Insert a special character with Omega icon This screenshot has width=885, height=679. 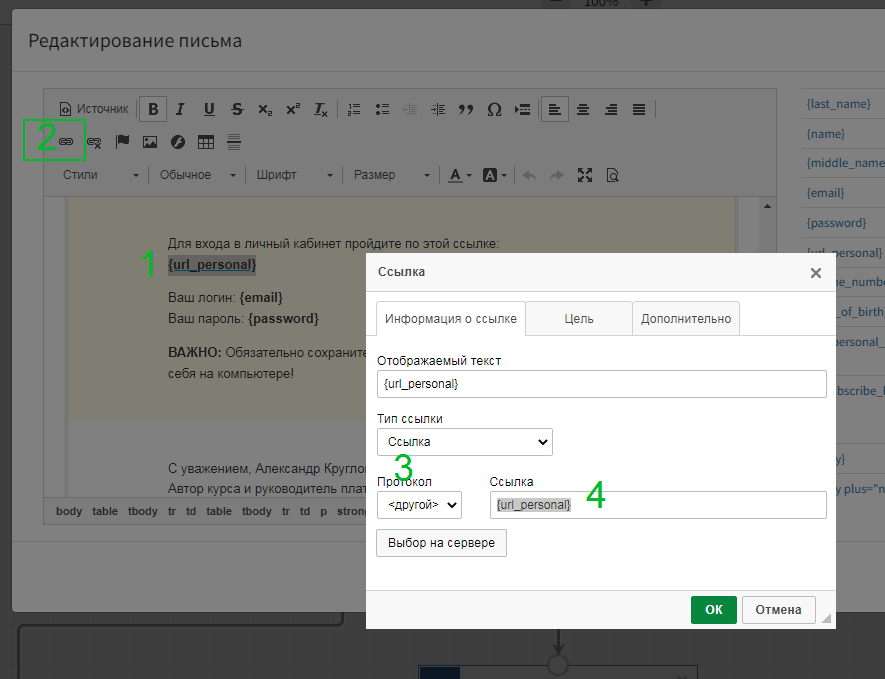[494, 109]
